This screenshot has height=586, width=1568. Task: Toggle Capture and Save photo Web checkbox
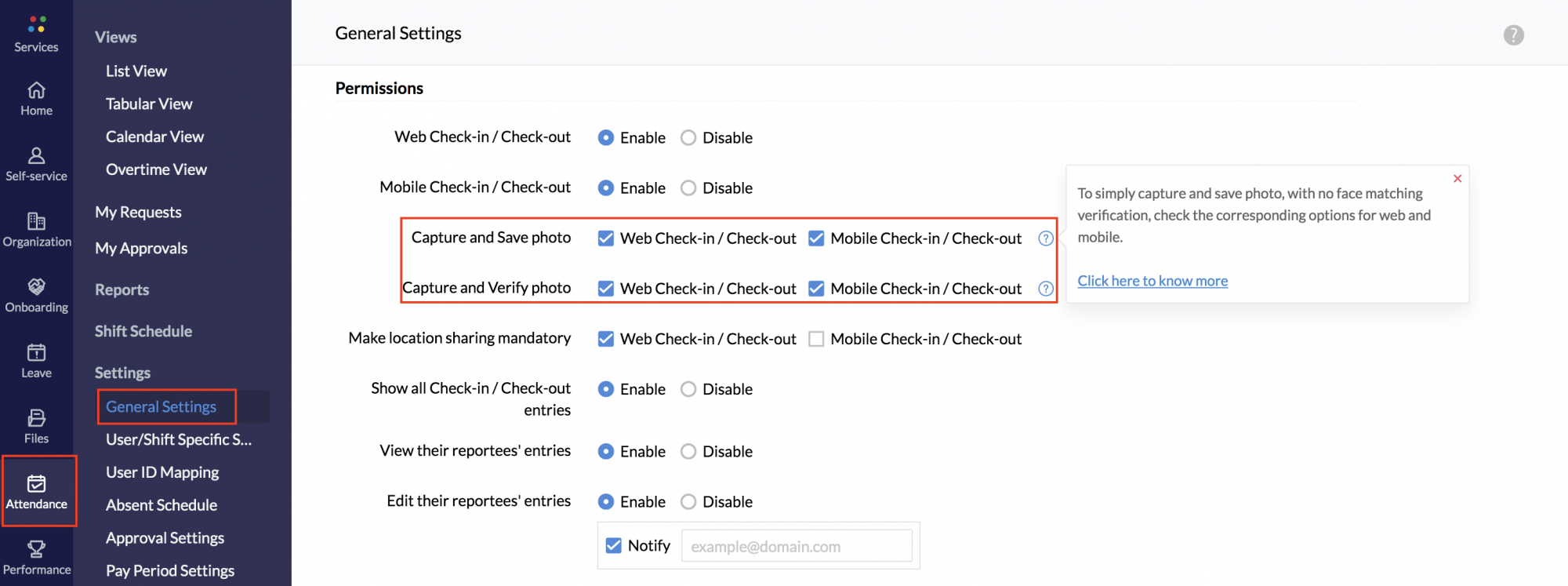click(605, 238)
